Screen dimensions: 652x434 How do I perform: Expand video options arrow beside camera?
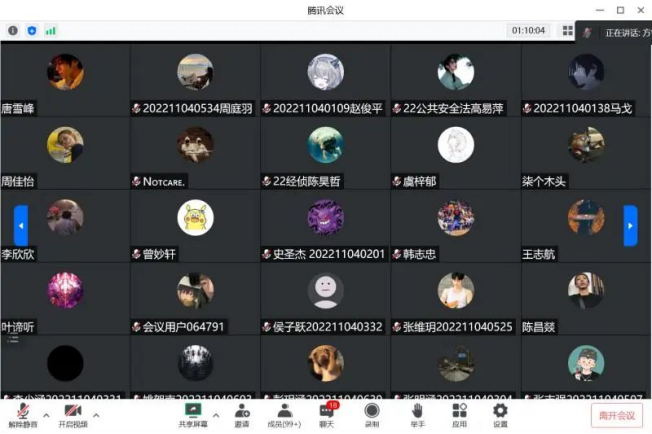(96, 415)
